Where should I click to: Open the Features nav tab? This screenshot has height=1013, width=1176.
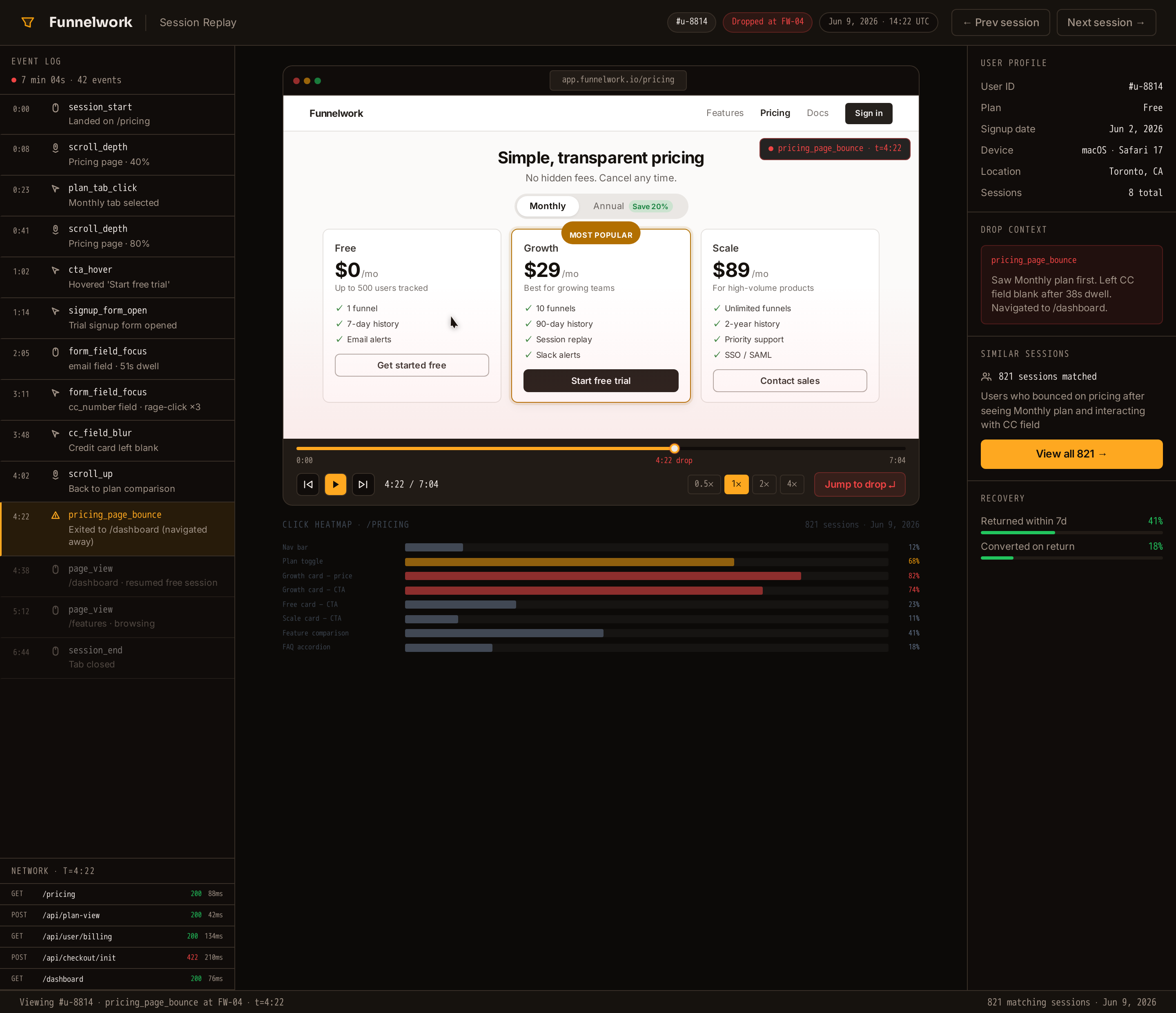tap(725, 113)
